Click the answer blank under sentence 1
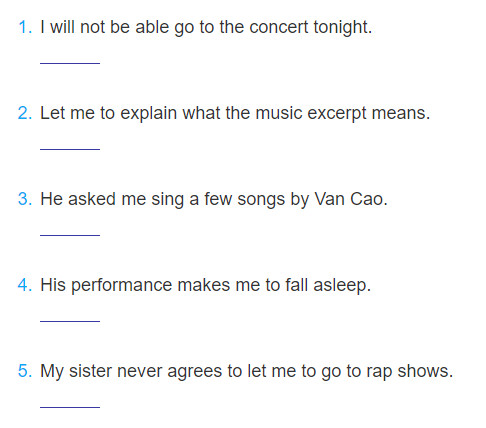 (70, 62)
